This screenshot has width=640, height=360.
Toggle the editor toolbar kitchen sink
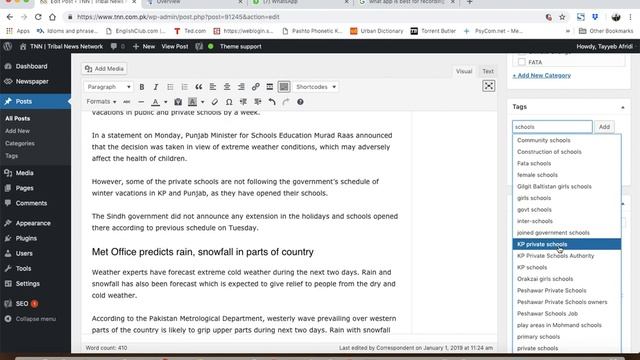pos(284,87)
